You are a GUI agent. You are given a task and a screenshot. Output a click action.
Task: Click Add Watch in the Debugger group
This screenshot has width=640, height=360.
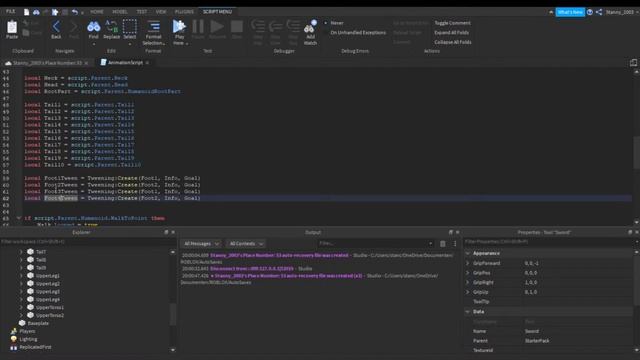310,27
